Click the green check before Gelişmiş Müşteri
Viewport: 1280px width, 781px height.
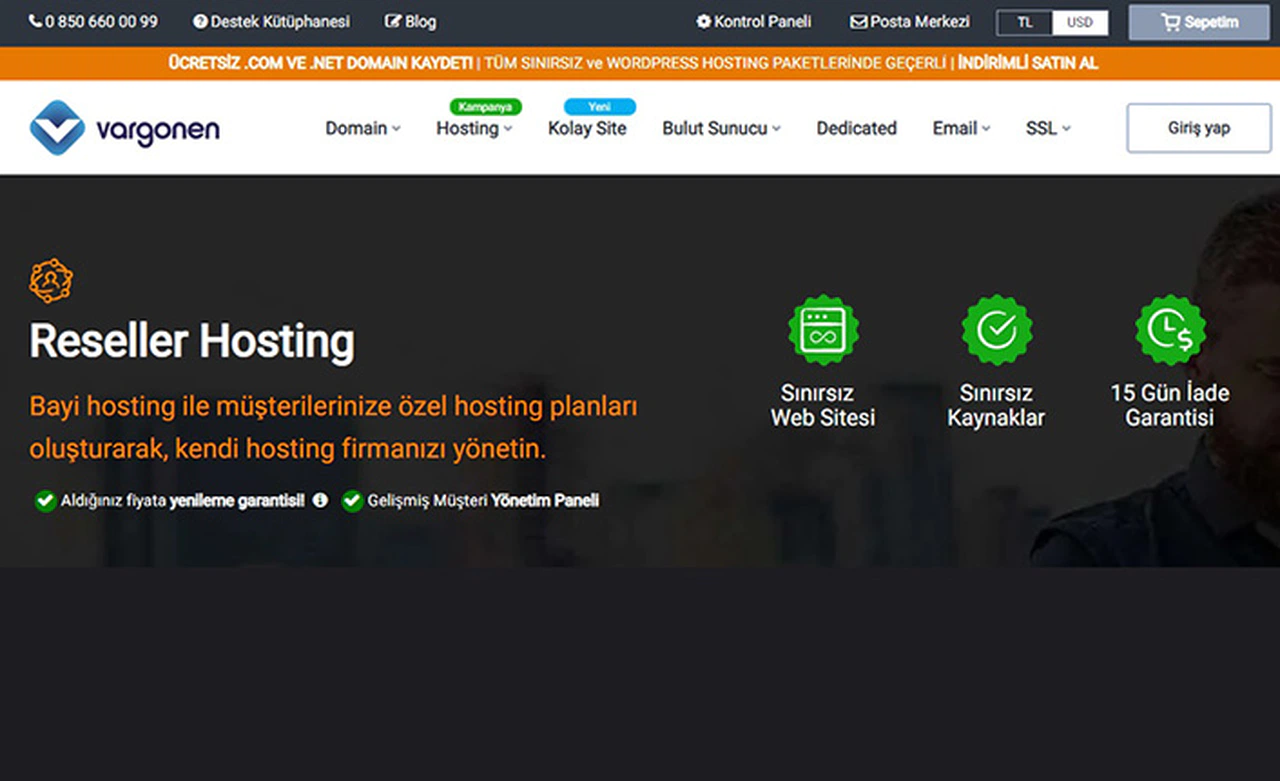pos(352,501)
